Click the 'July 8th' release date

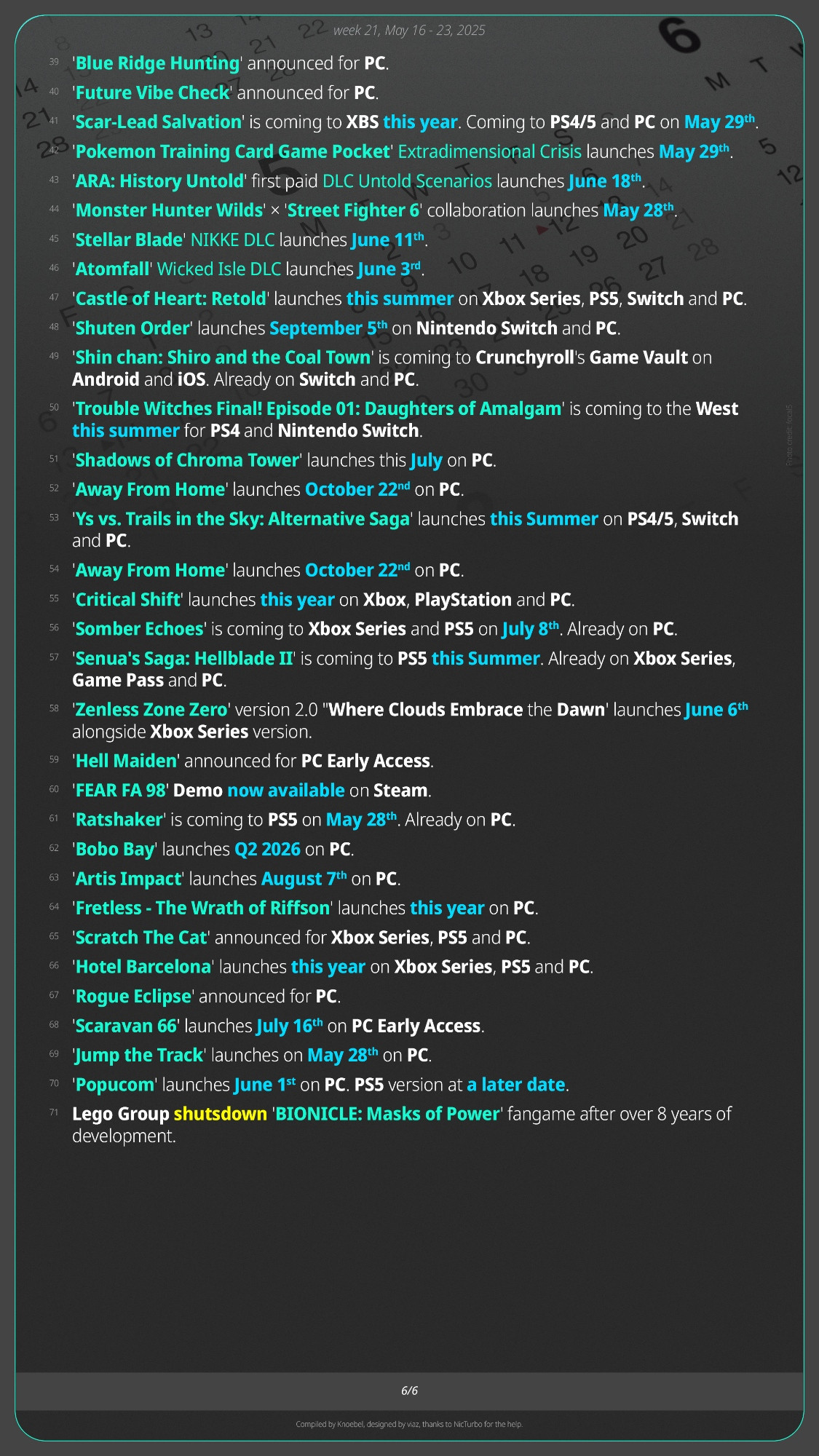[x=531, y=629]
